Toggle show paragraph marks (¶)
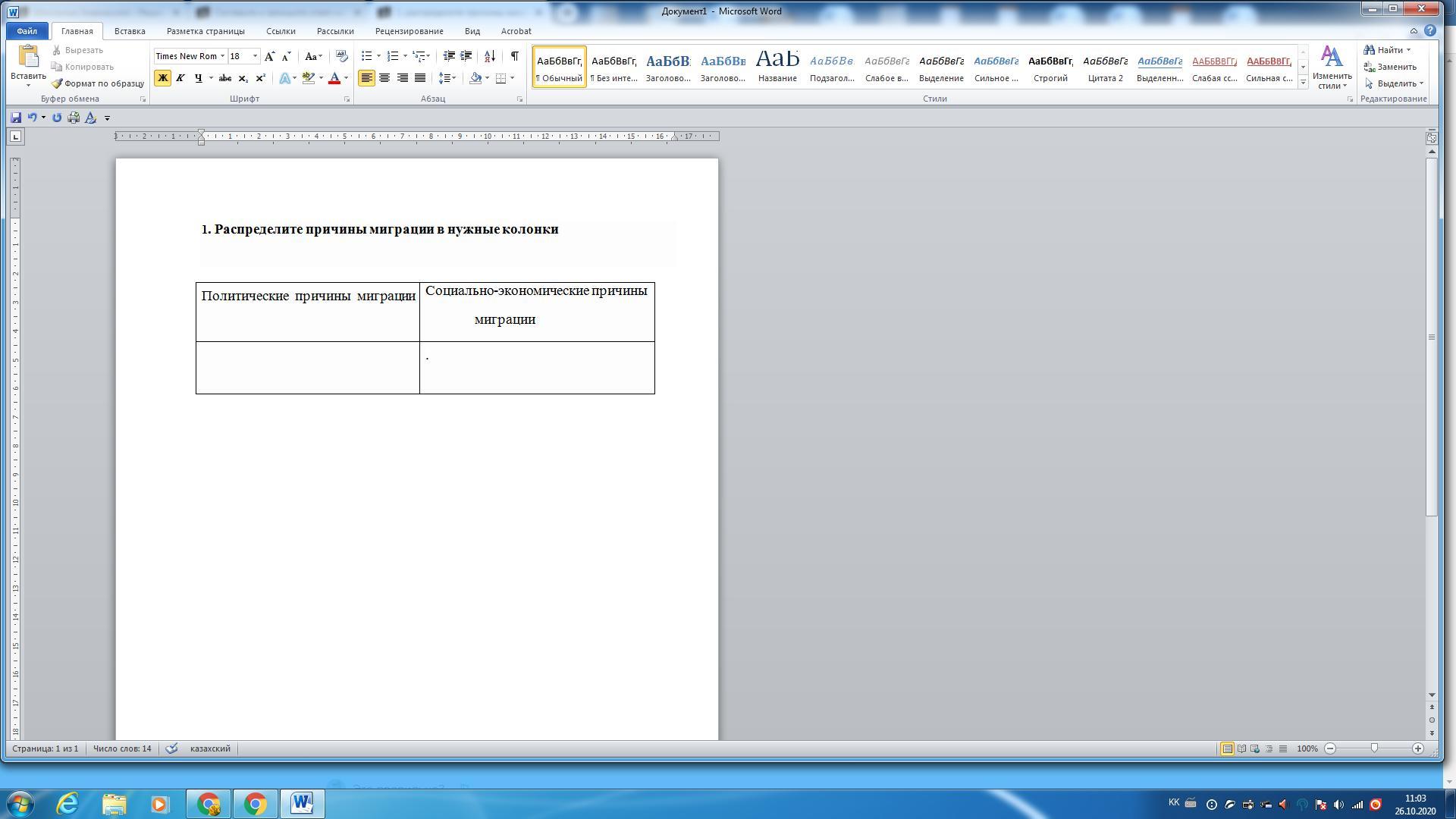 pyautogui.click(x=515, y=56)
